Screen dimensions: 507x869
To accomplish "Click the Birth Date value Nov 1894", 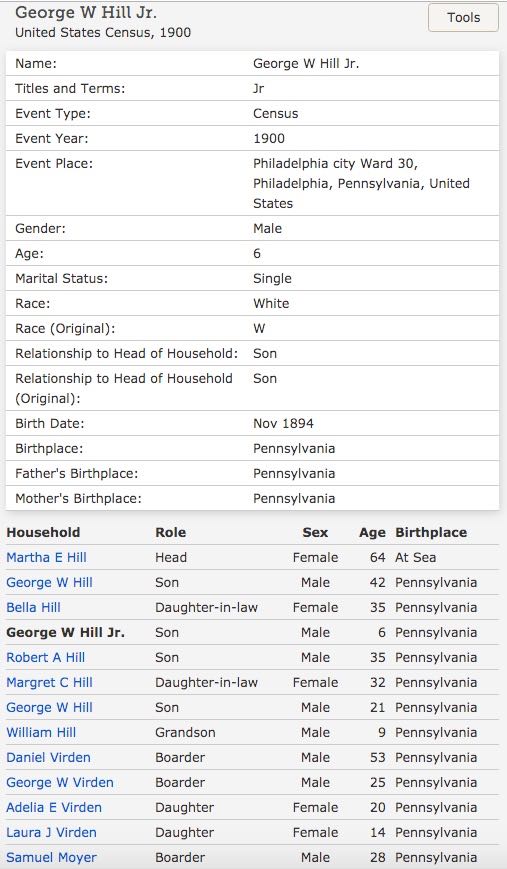I will (283, 423).
